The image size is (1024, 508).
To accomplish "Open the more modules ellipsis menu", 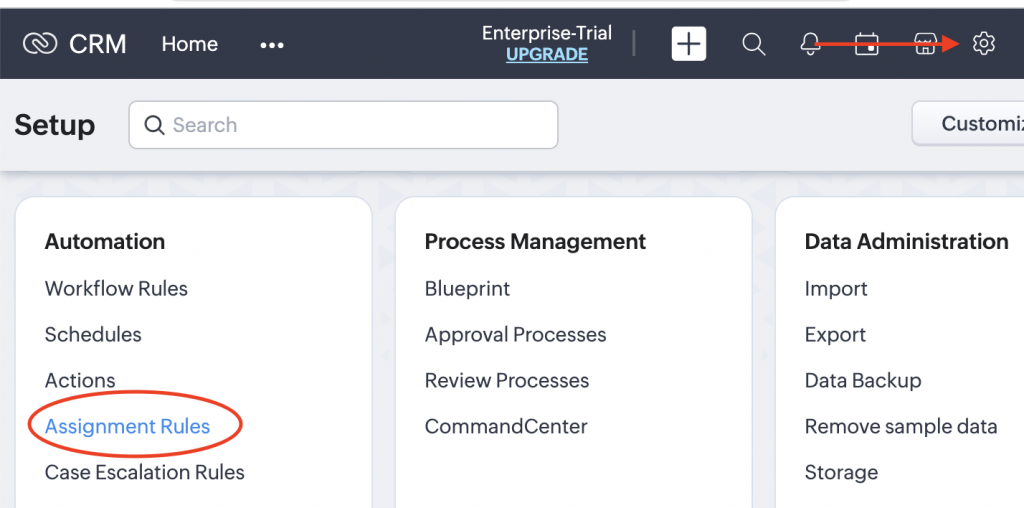I will pos(272,45).
